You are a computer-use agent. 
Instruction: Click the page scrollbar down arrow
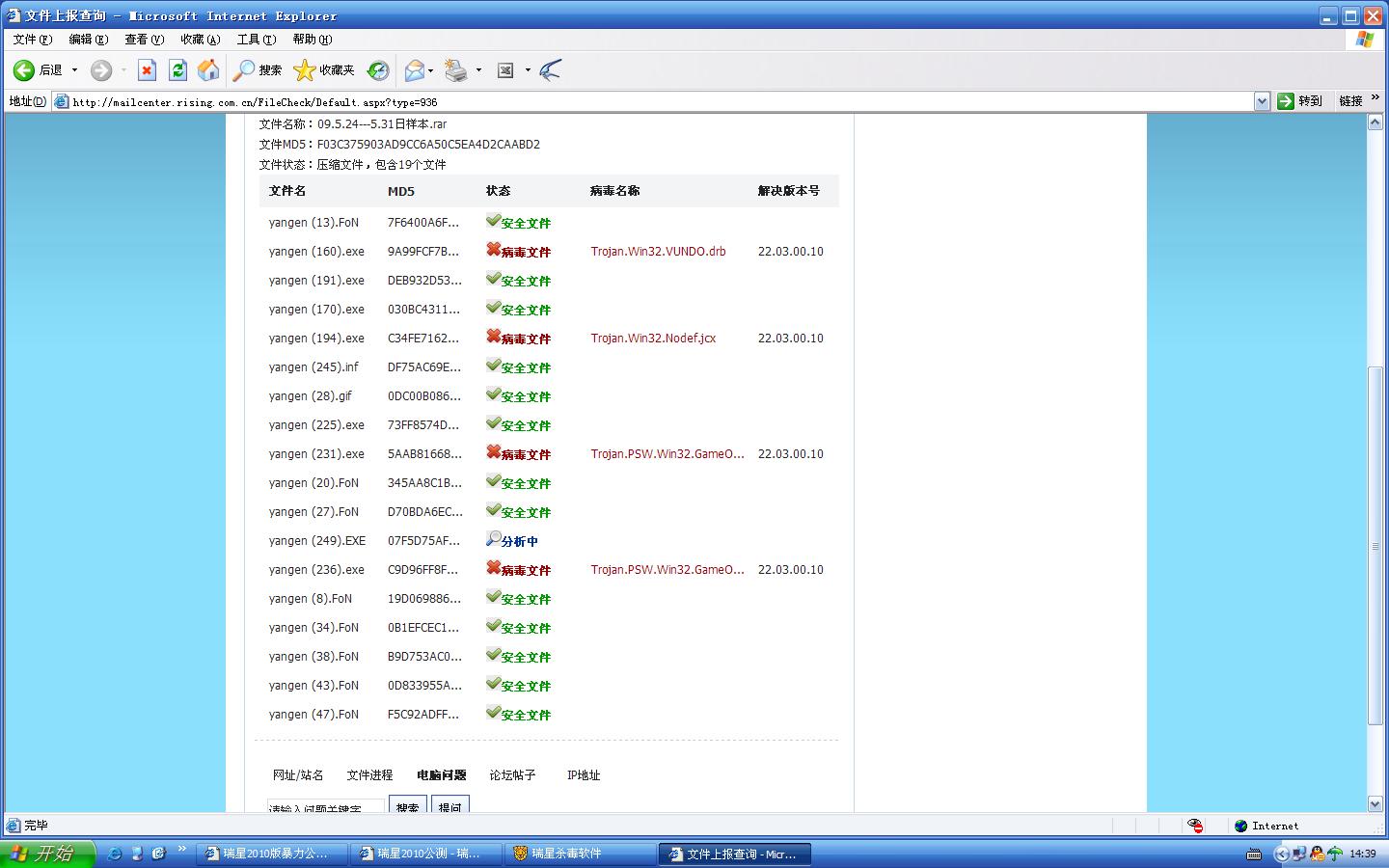1375,803
